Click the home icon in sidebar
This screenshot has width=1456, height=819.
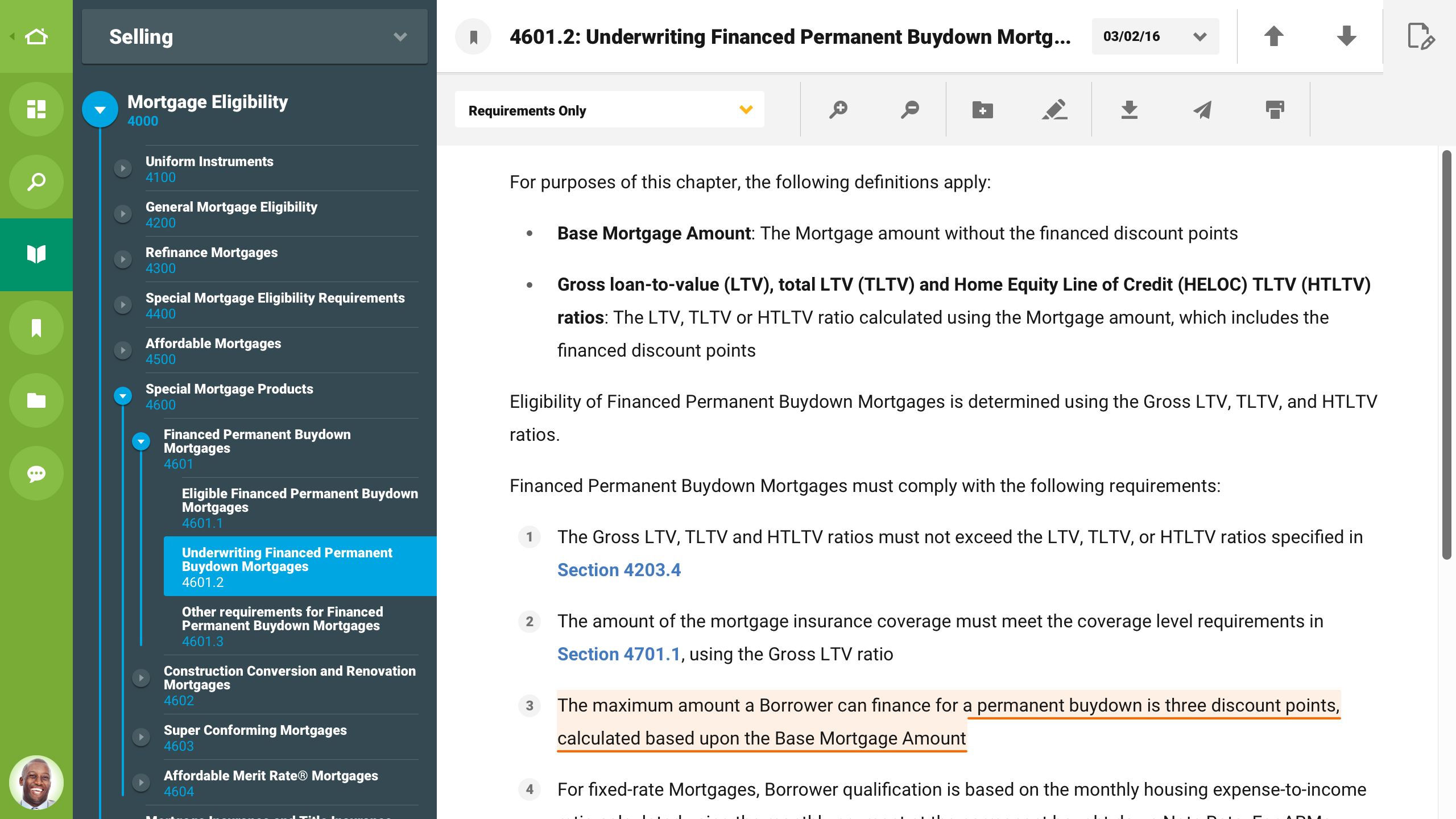[x=36, y=36]
